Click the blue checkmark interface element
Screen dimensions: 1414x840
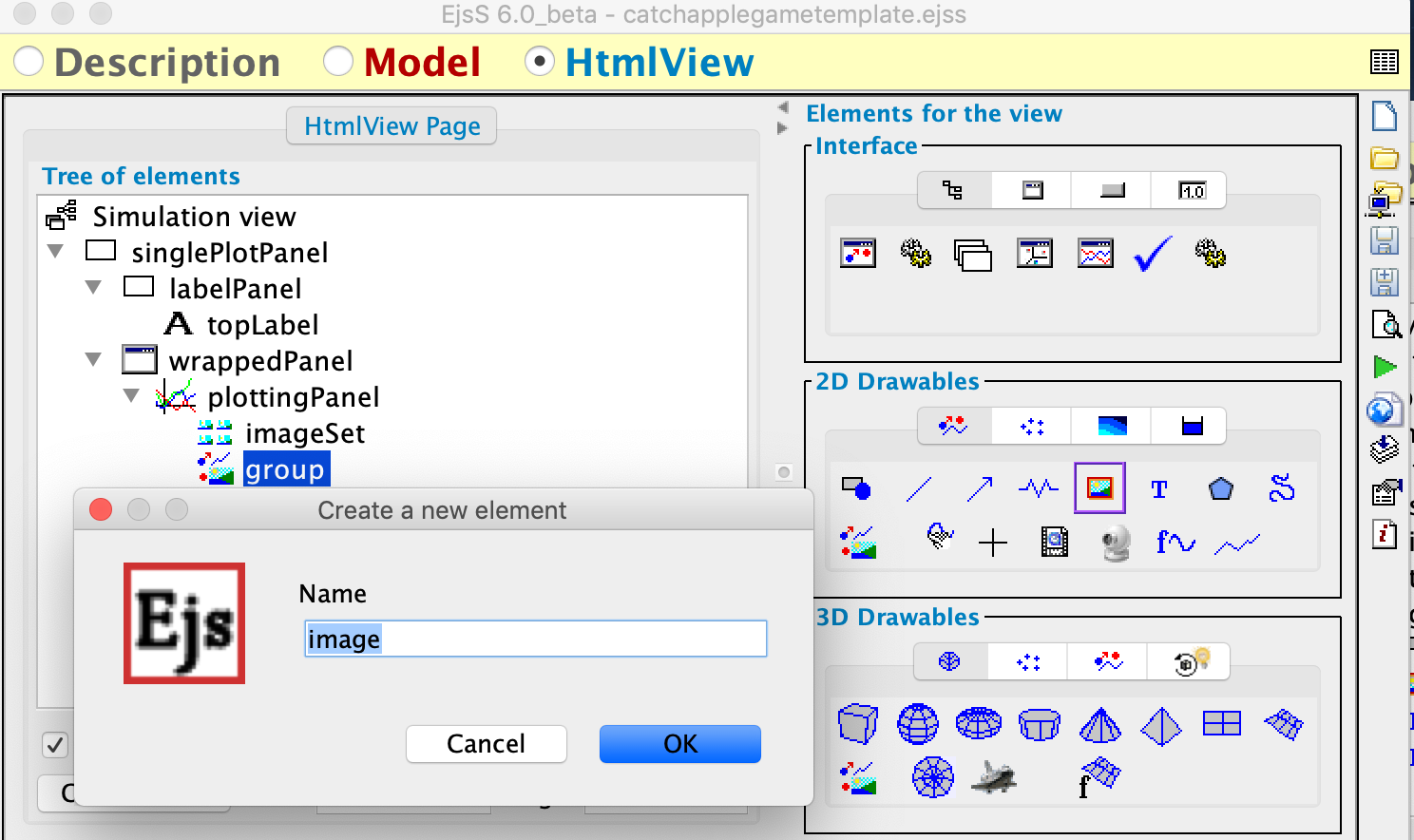point(1153,254)
